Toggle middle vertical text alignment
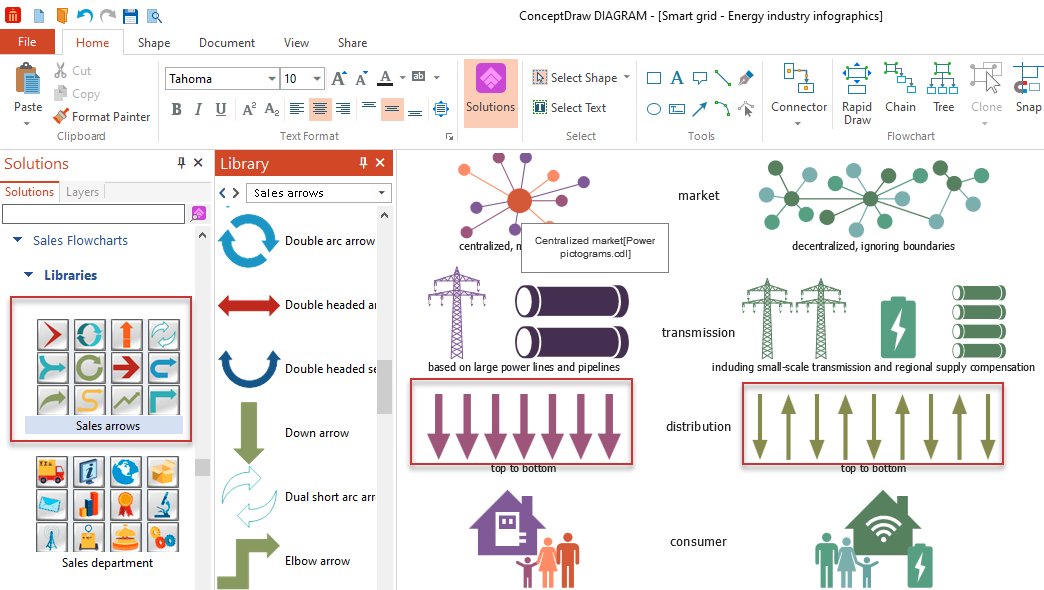 [x=392, y=109]
